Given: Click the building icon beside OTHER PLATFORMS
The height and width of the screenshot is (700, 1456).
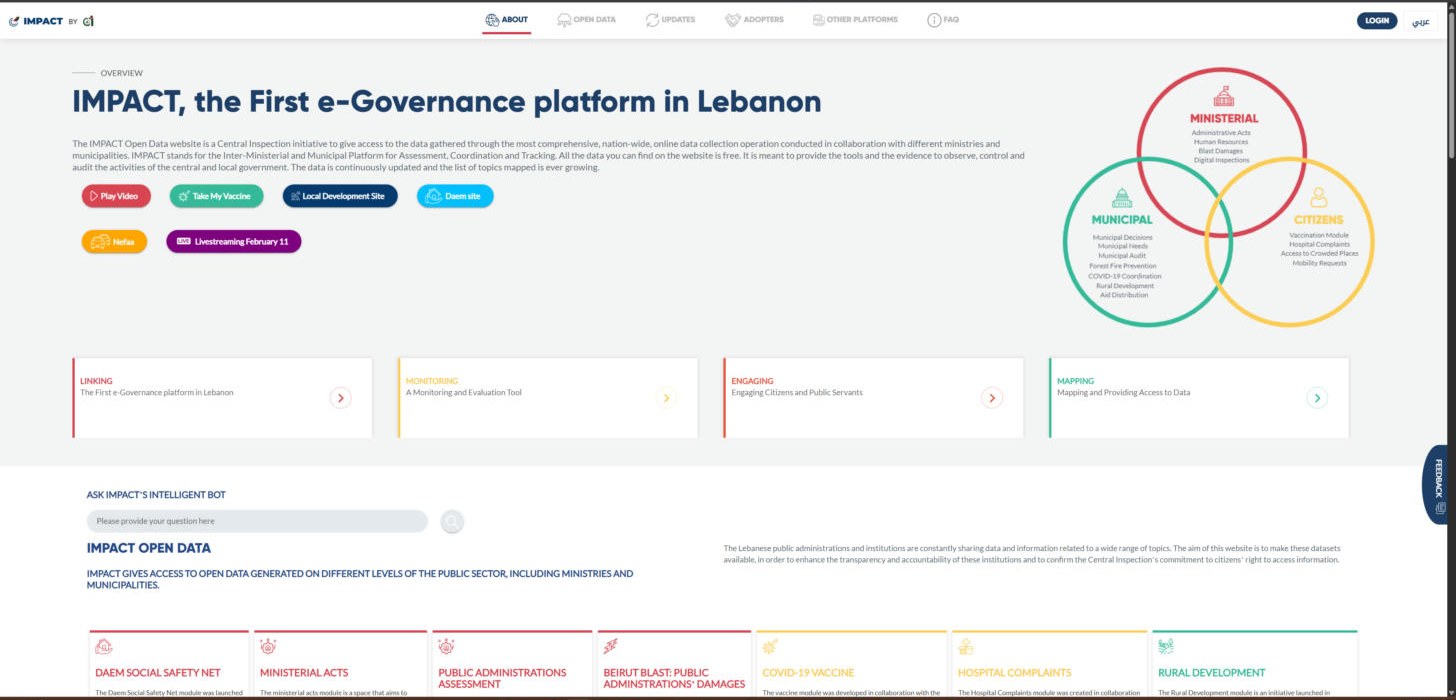Looking at the screenshot, I should click(x=819, y=20).
